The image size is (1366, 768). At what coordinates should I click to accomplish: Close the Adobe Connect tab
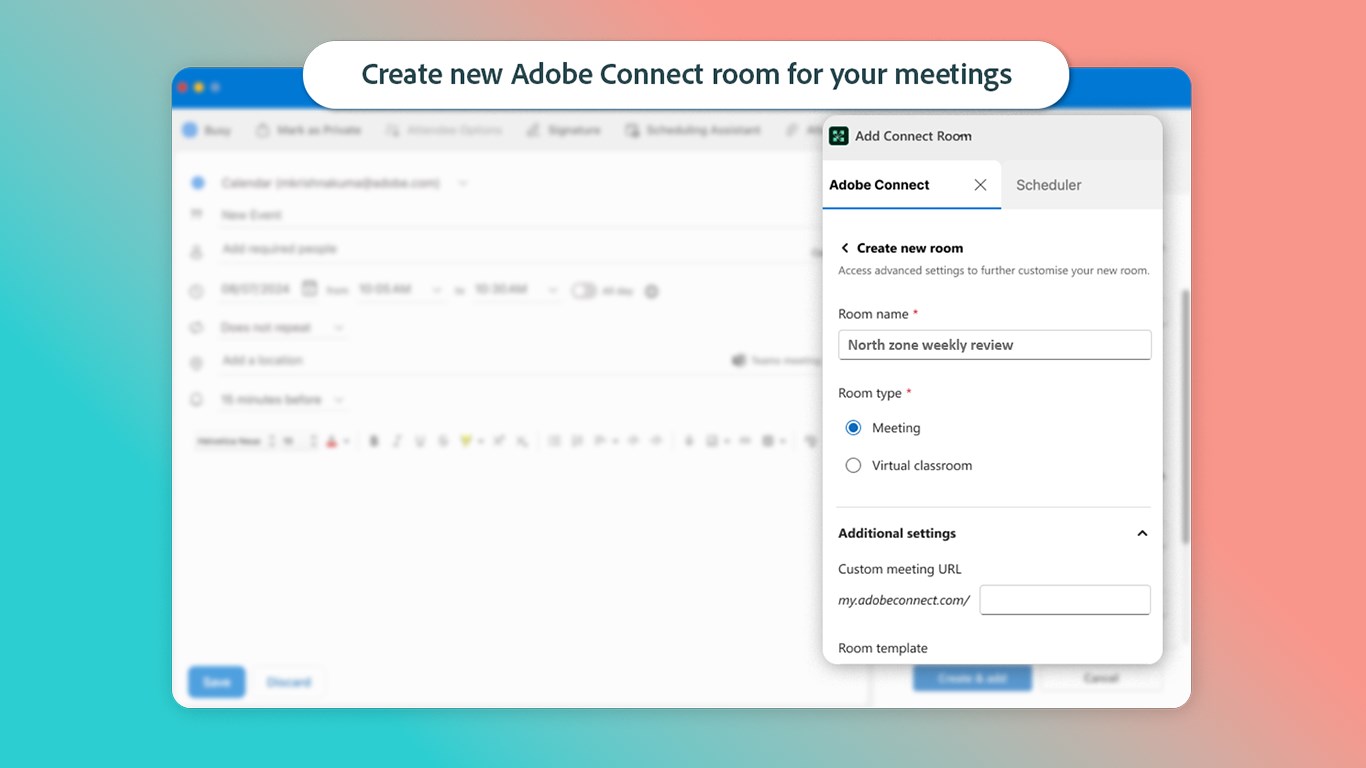[980, 185]
